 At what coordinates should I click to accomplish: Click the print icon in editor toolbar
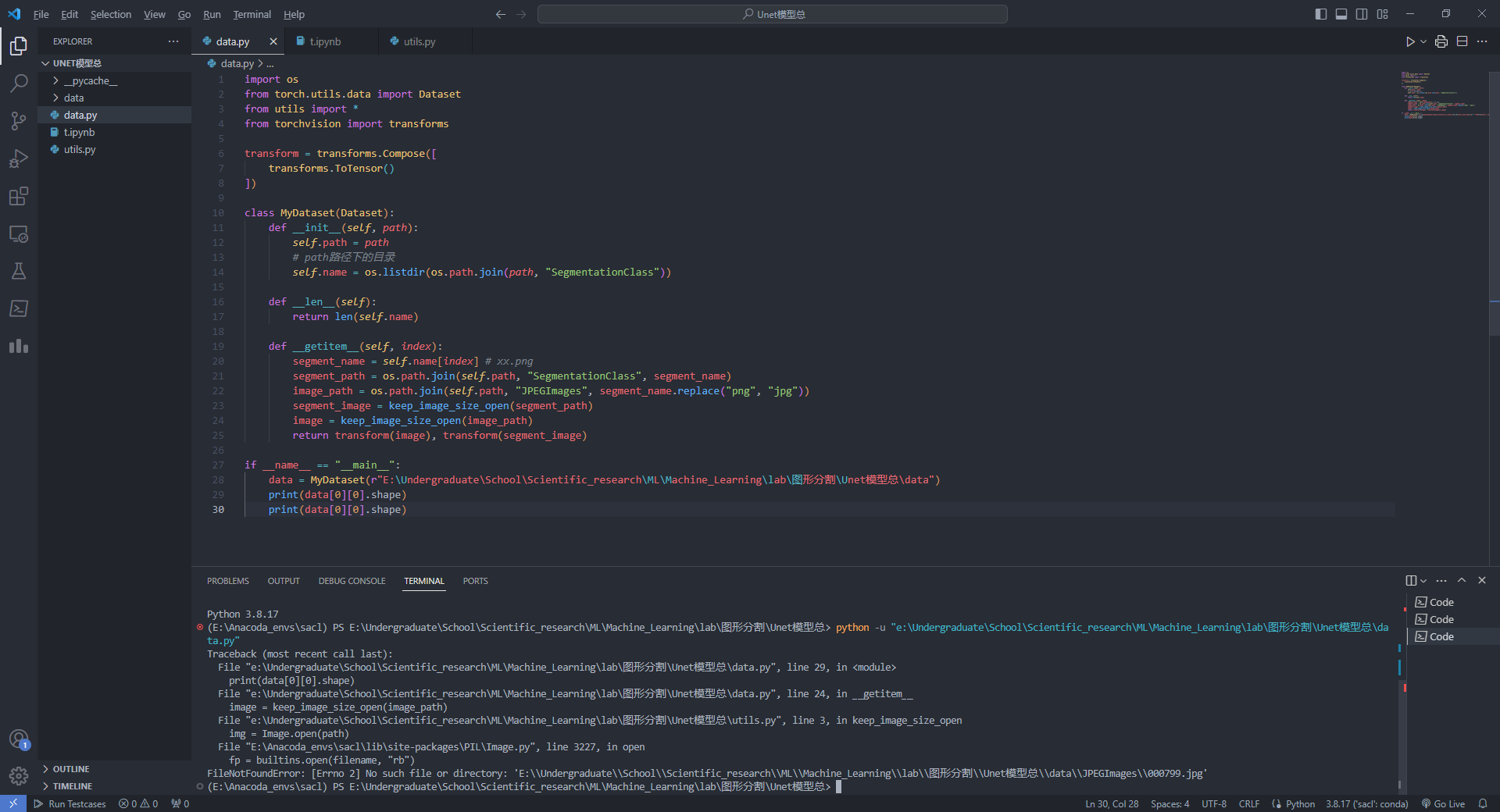click(x=1441, y=41)
